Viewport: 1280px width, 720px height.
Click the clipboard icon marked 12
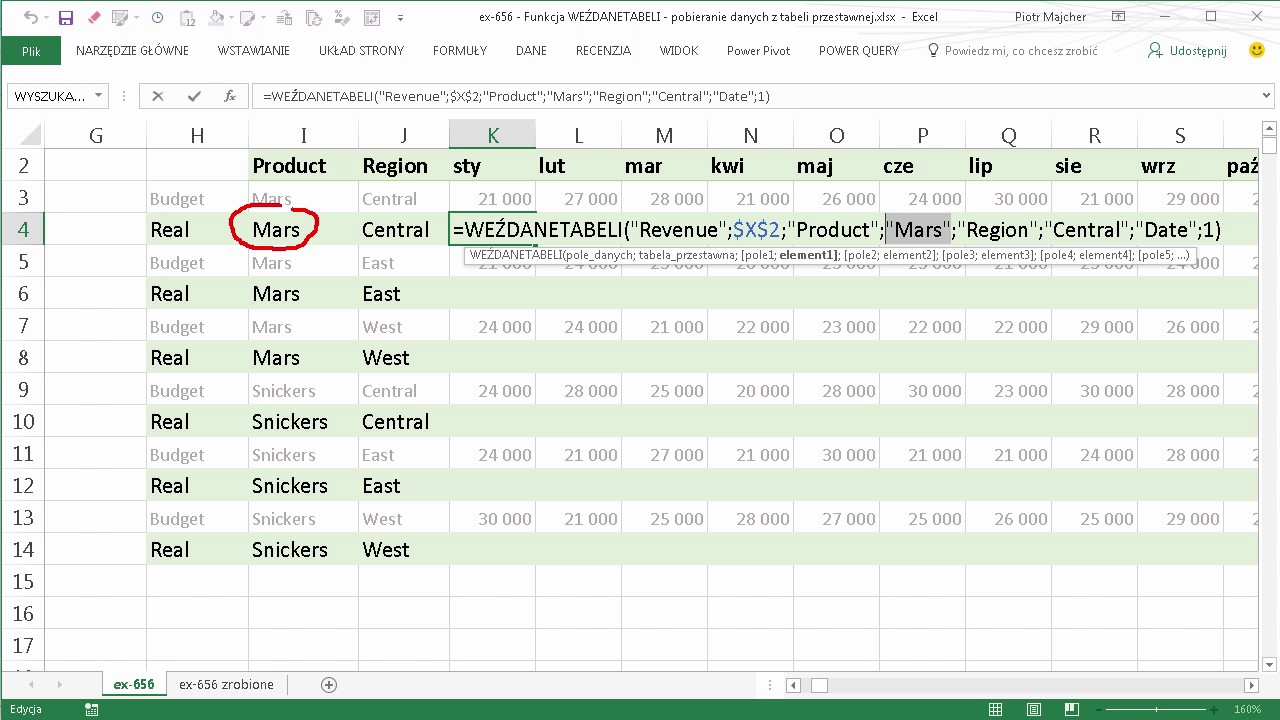pyautogui.click(x=188, y=18)
